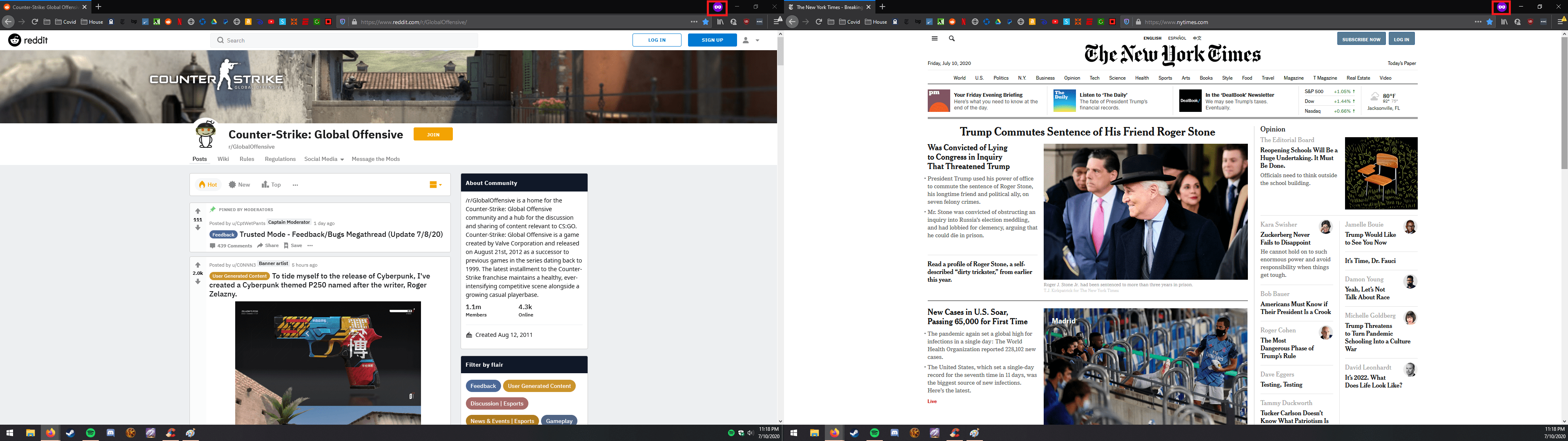1568x441 pixels.
Task: Click the Reddit SIGN UP button
Action: click(712, 40)
